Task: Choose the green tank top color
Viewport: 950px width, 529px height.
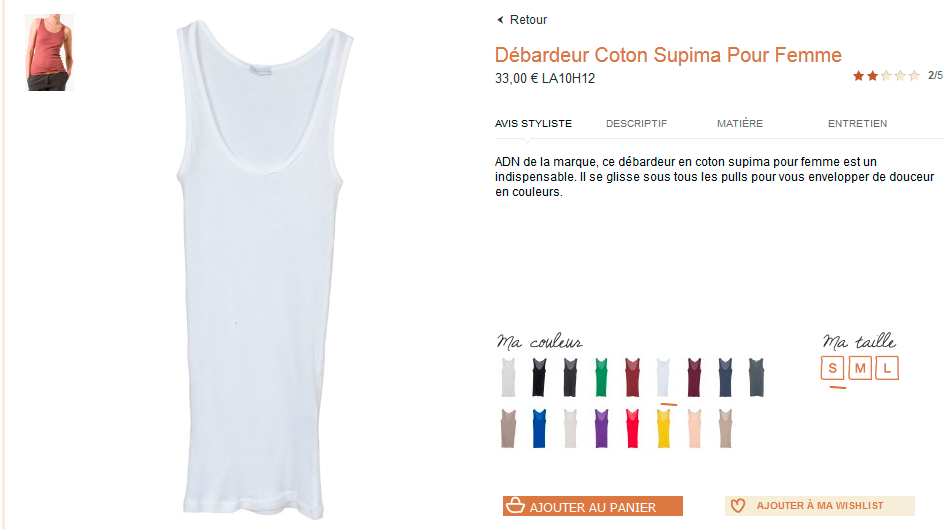Action: coord(601,378)
